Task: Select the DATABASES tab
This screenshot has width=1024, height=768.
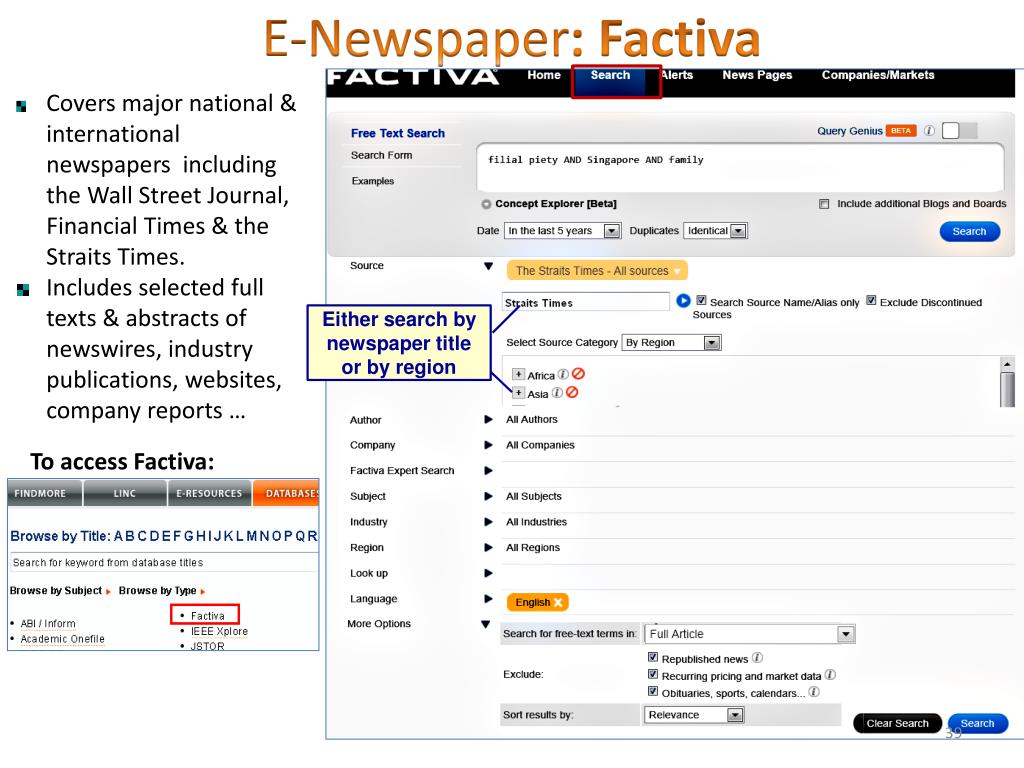Action: click(x=286, y=493)
